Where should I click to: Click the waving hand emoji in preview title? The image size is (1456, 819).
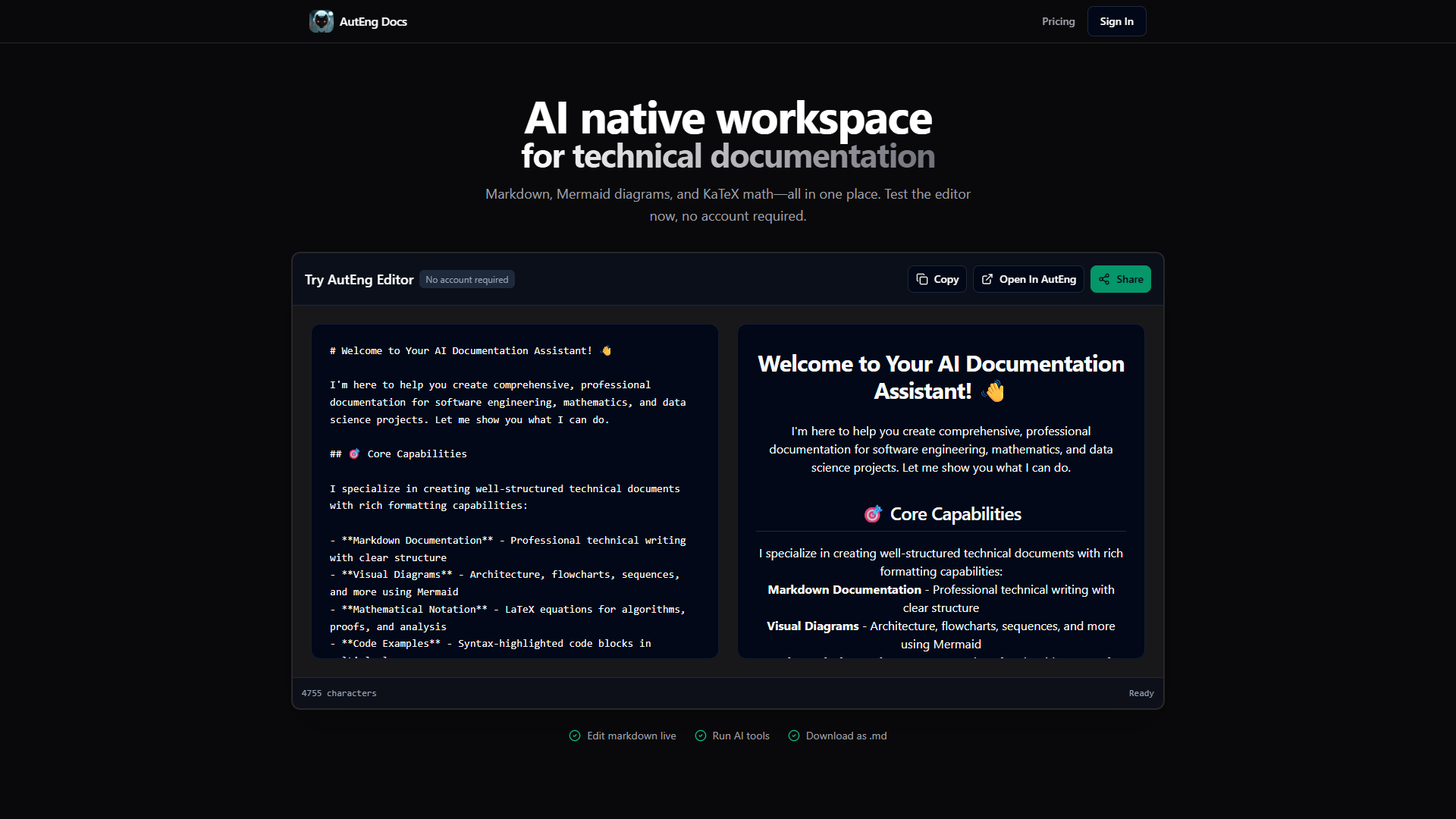click(x=993, y=391)
